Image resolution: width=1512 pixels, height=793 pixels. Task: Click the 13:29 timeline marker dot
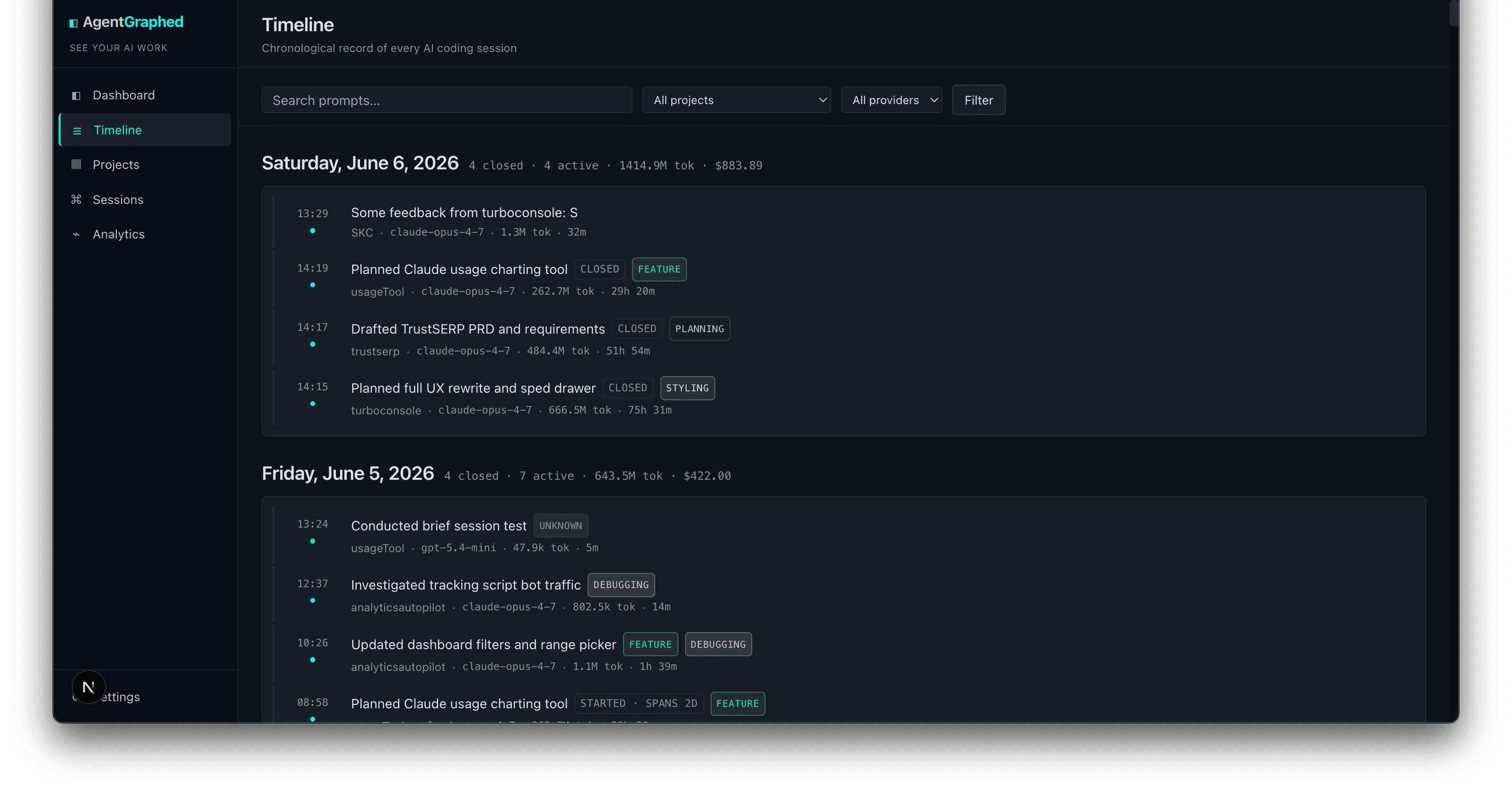coord(313,231)
